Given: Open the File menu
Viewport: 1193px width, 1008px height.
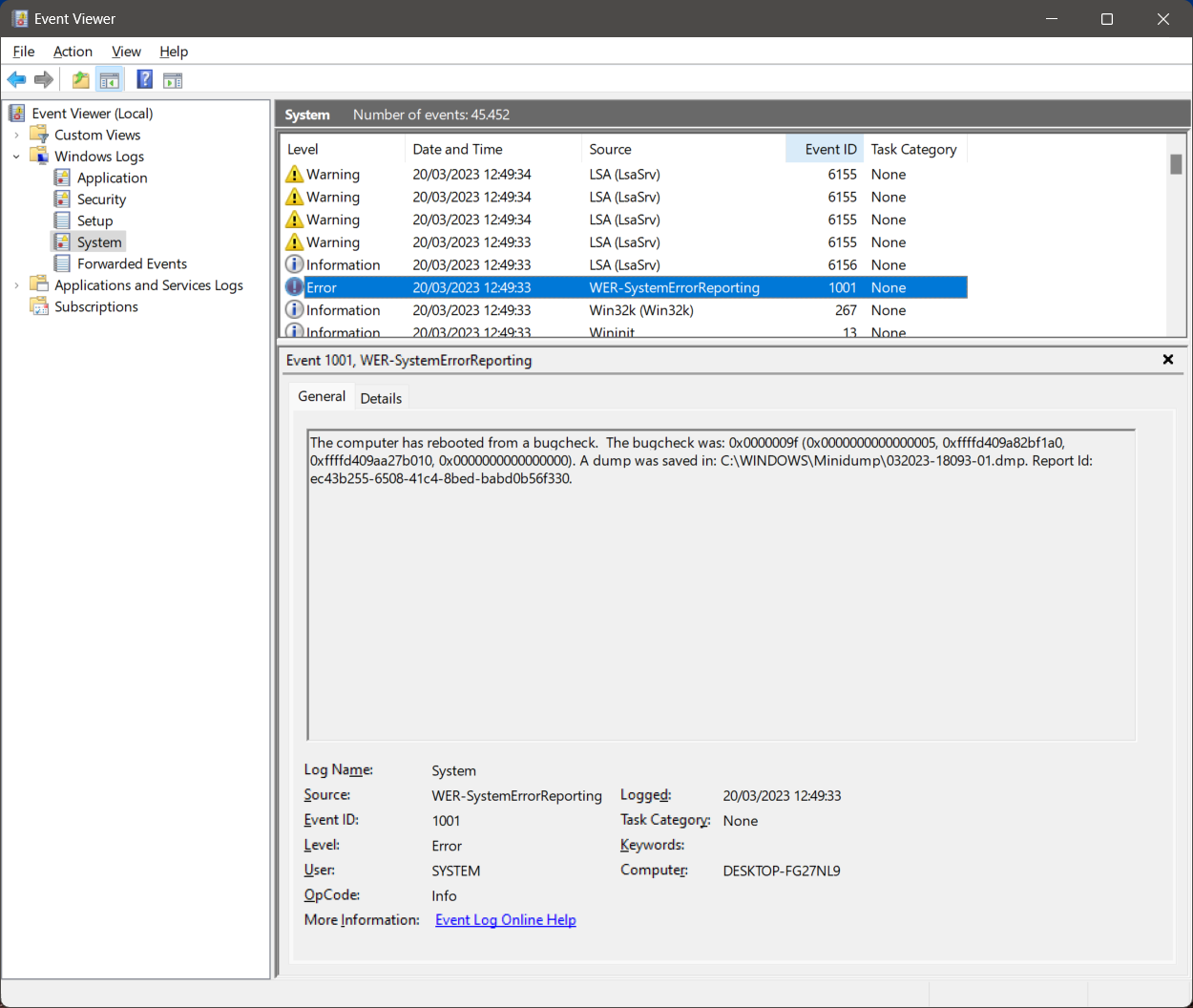Looking at the screenshot, I should coord(24,52).
